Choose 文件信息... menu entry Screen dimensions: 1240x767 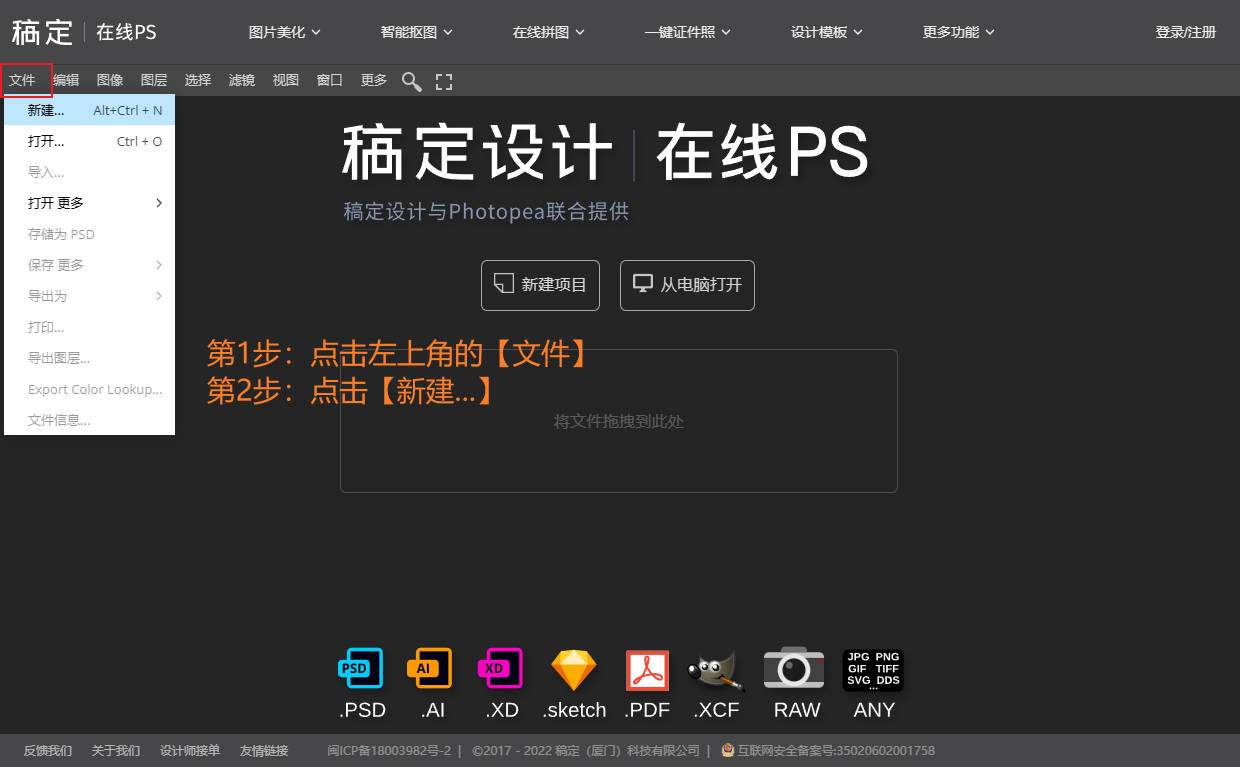pyautogui.click(x=90, y=420)
